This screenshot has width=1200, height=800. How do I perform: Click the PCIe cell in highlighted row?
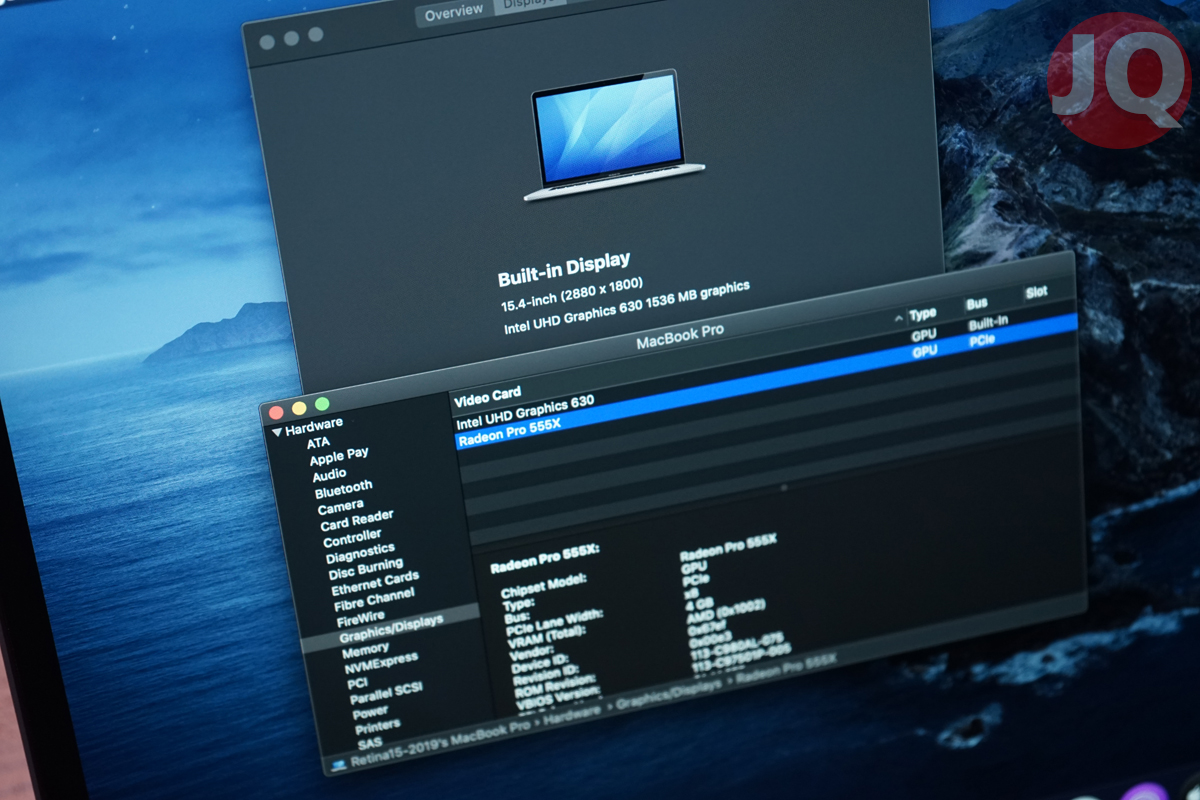point(982,342)
